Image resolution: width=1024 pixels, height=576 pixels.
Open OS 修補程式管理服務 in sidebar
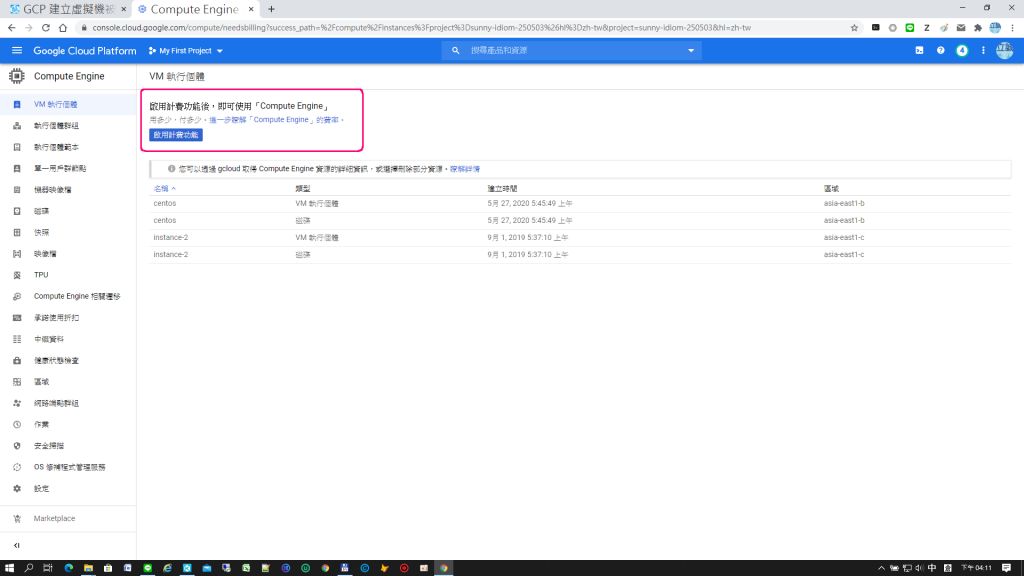point(68,467)
